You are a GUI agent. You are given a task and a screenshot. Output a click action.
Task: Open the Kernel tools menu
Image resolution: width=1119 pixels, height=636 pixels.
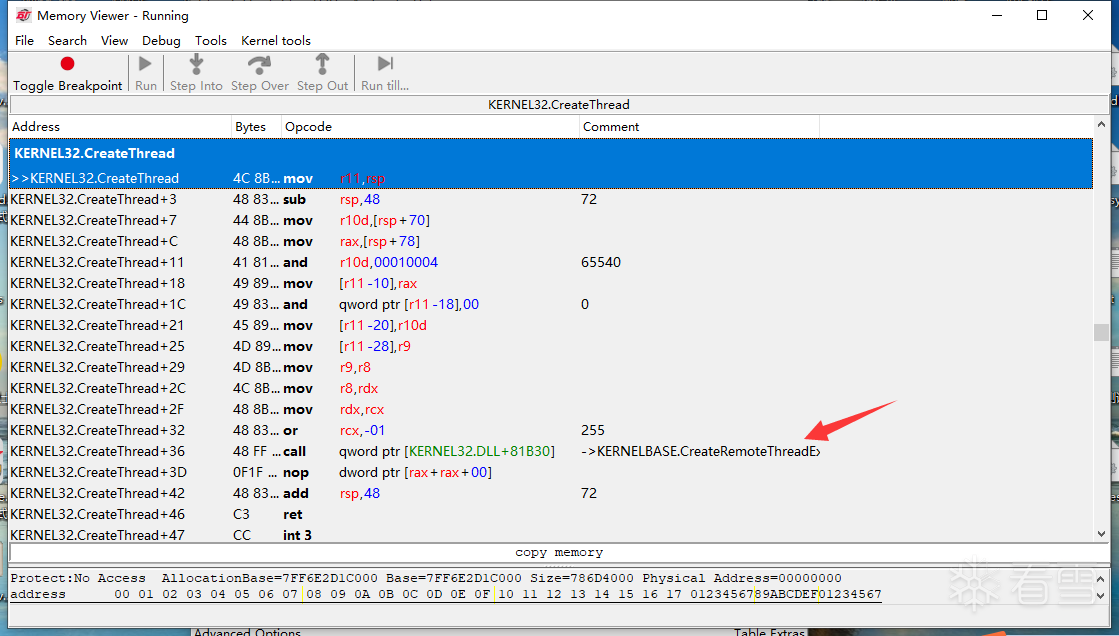click(x=275, y=41)
